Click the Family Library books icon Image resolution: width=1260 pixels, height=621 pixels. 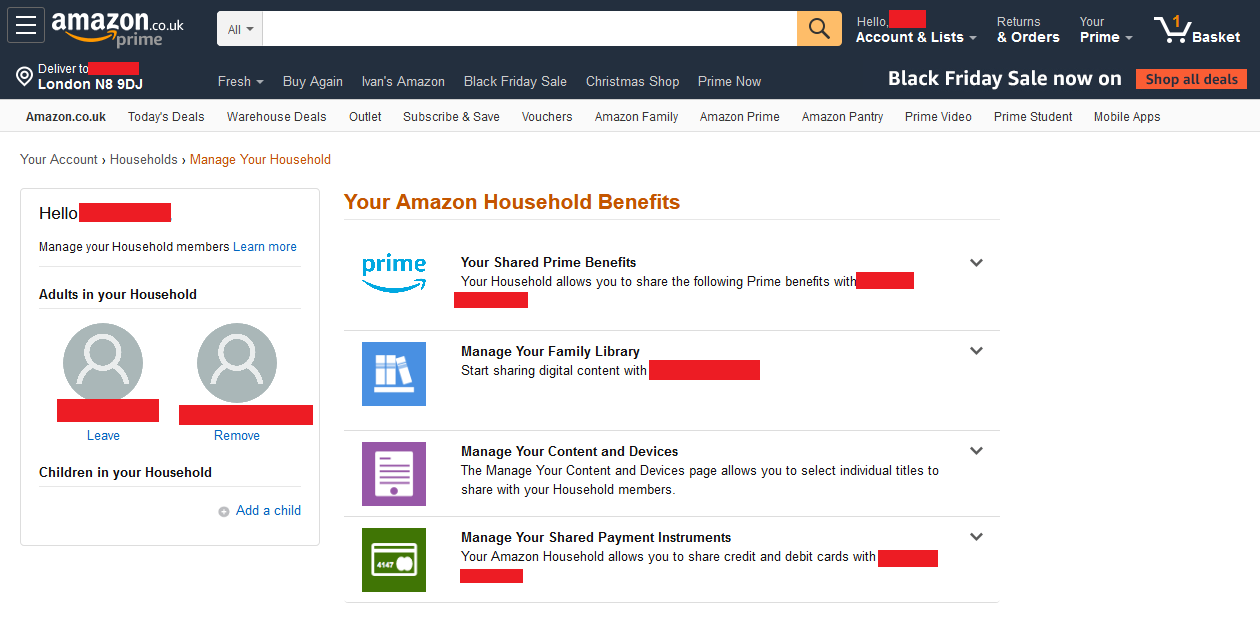pyautogui.click(x=394, y=374)
